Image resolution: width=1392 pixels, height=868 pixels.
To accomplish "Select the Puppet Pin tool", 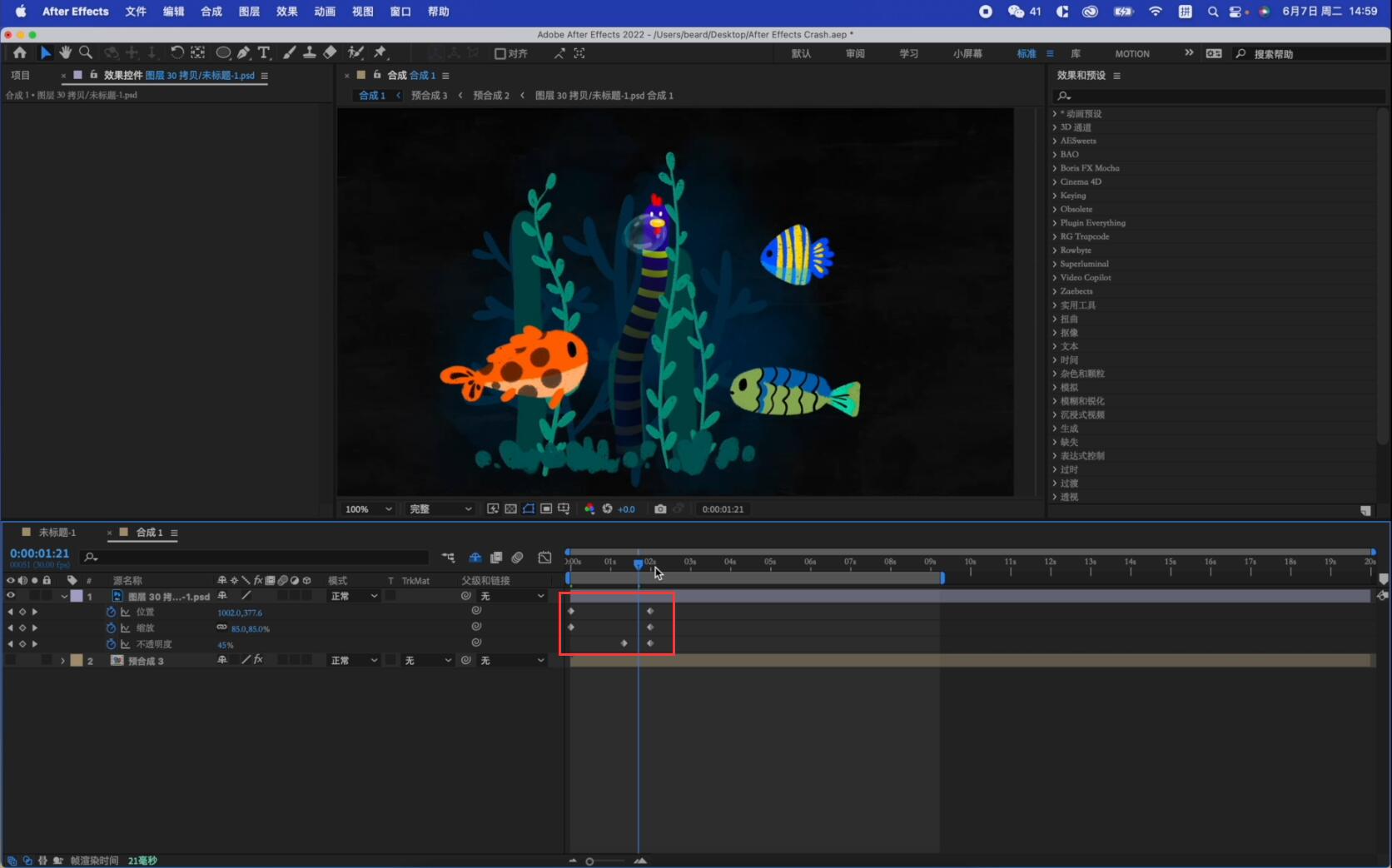I will [380, 52].
